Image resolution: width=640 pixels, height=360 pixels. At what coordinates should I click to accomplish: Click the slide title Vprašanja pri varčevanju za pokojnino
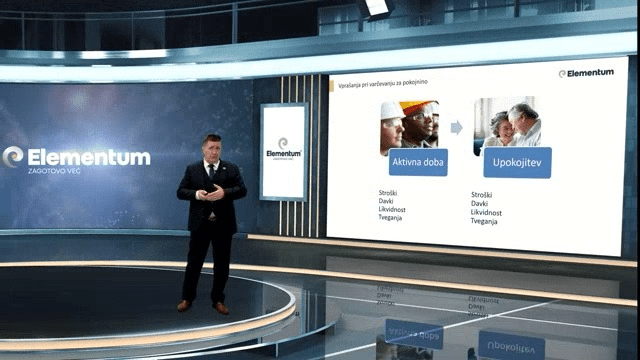(x=382, y=83)
